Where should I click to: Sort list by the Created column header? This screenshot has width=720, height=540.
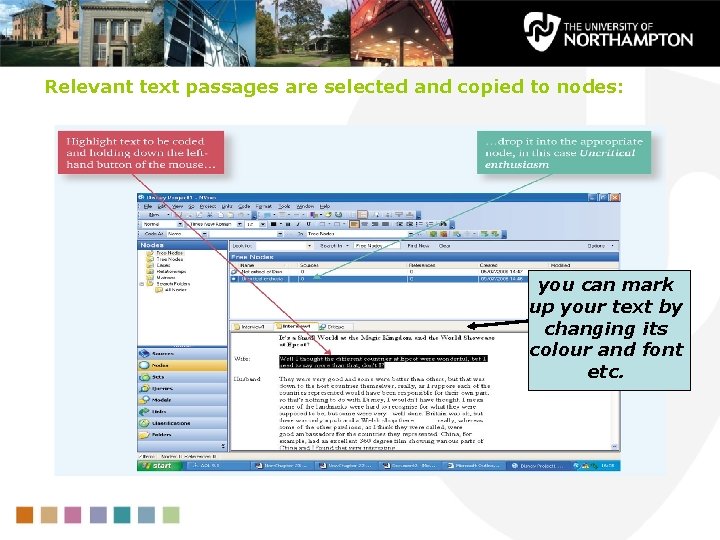(x=513, y=265)
